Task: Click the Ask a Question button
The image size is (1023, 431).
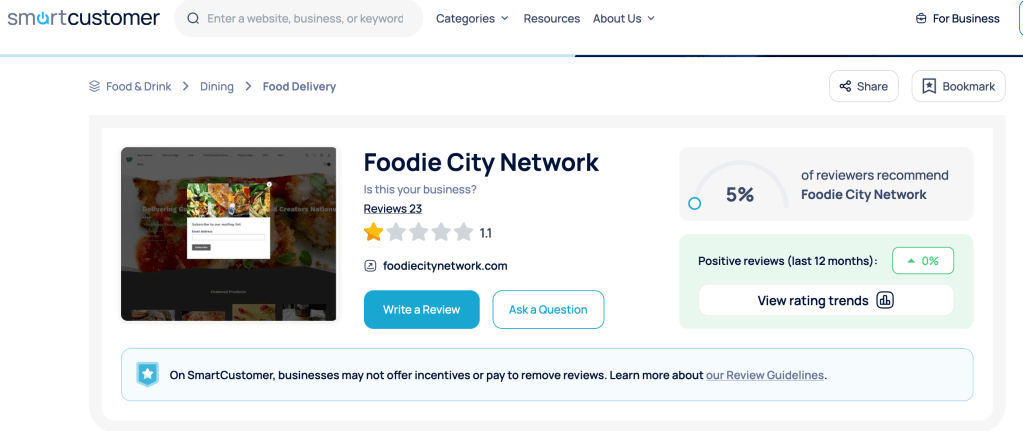Action: [548, 310]
